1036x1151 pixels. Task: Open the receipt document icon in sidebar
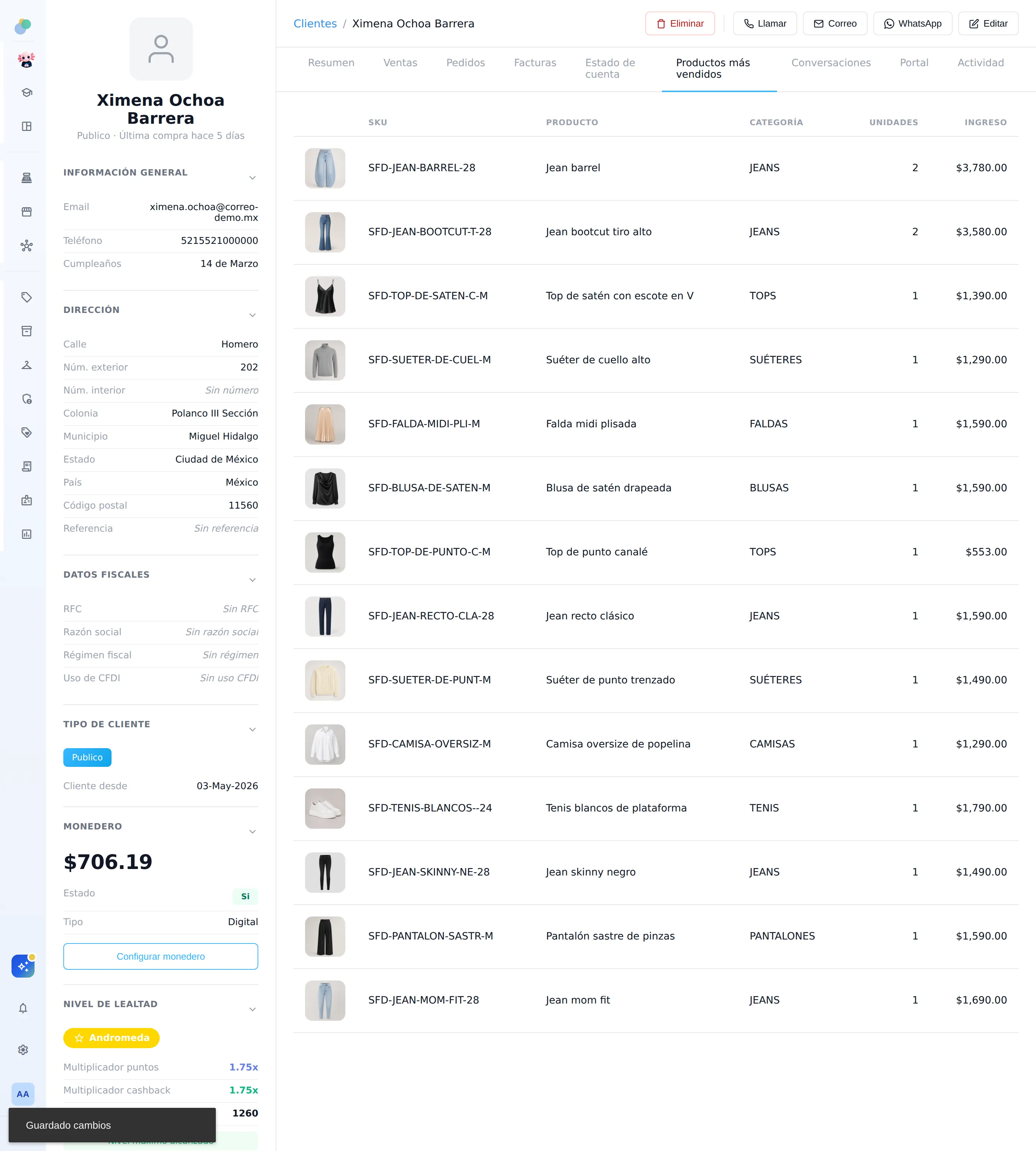point(26,466)
